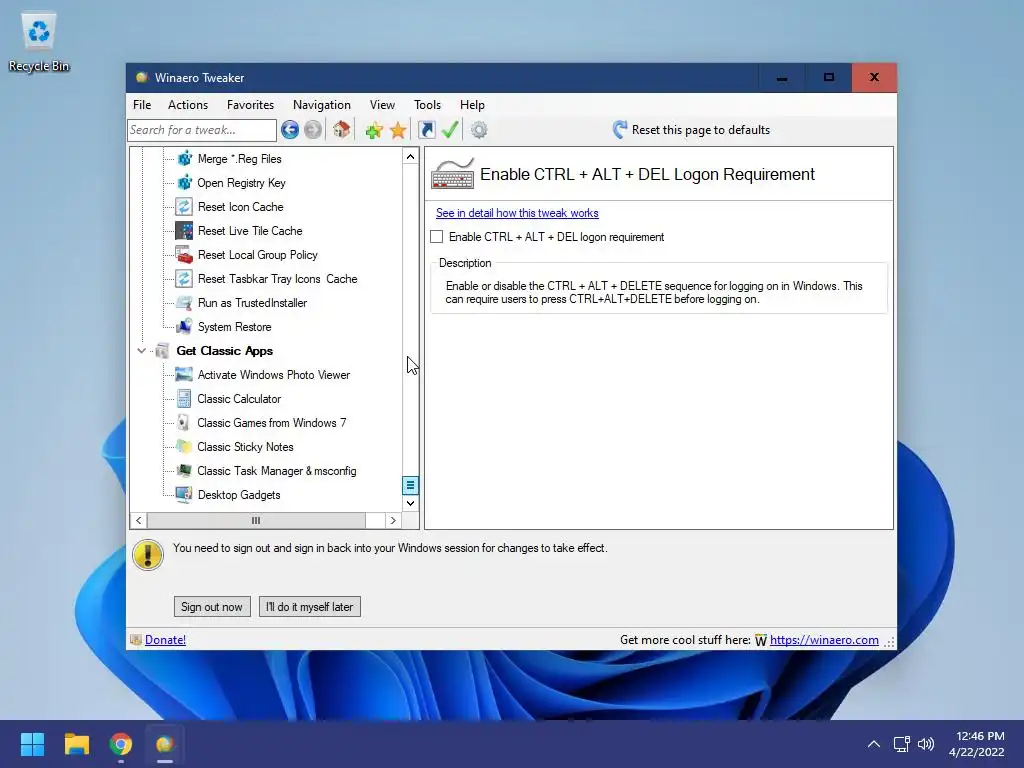Screen dimensions: 1024x768
Task: Enable CTRL + ALT + DEL logon requirement checkbox
Action: coord(437,237)
